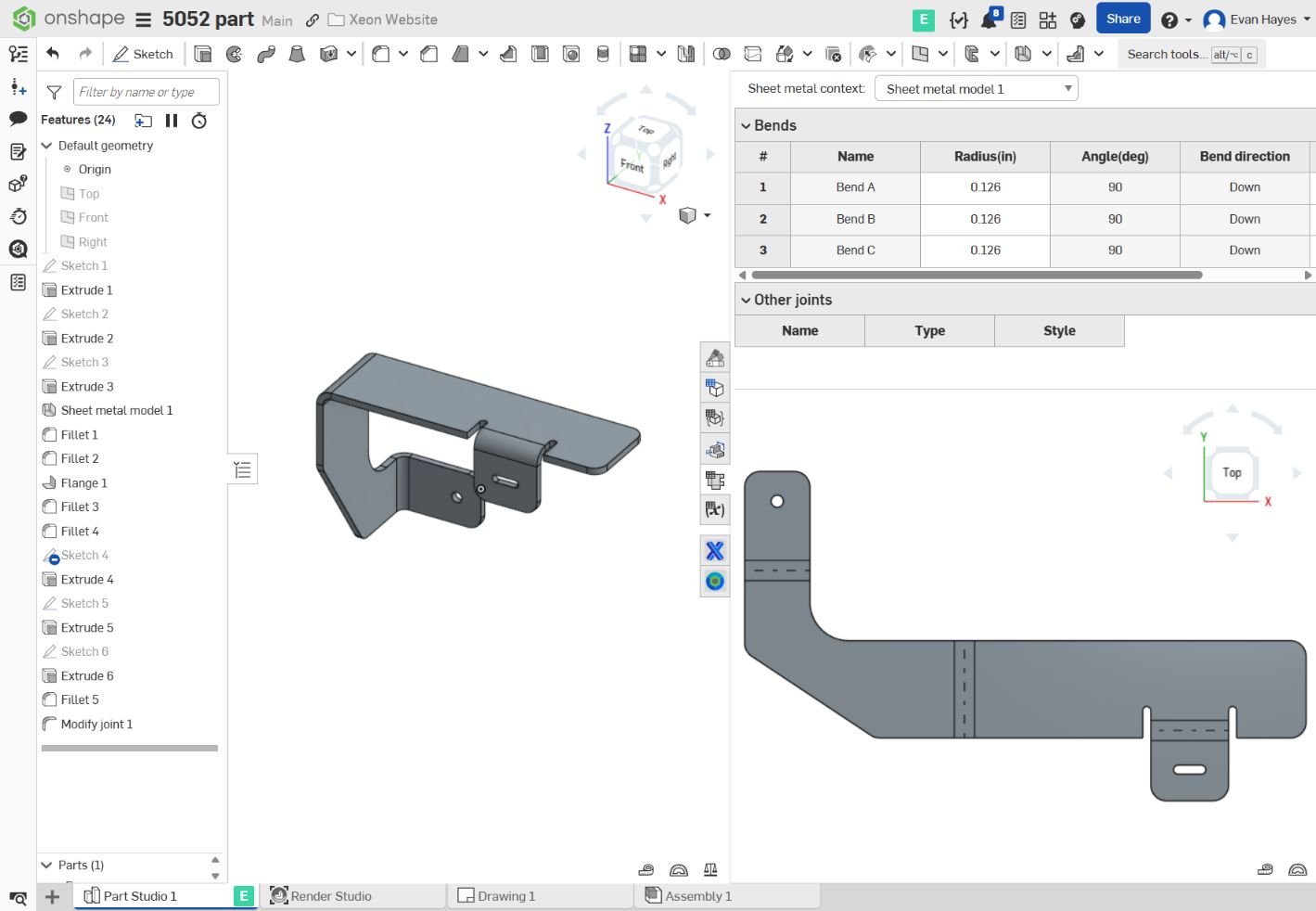The height and width of the screenshot is (911, 1316).
Task: Collapse the Other joints section
Action: tap(746, 301)
